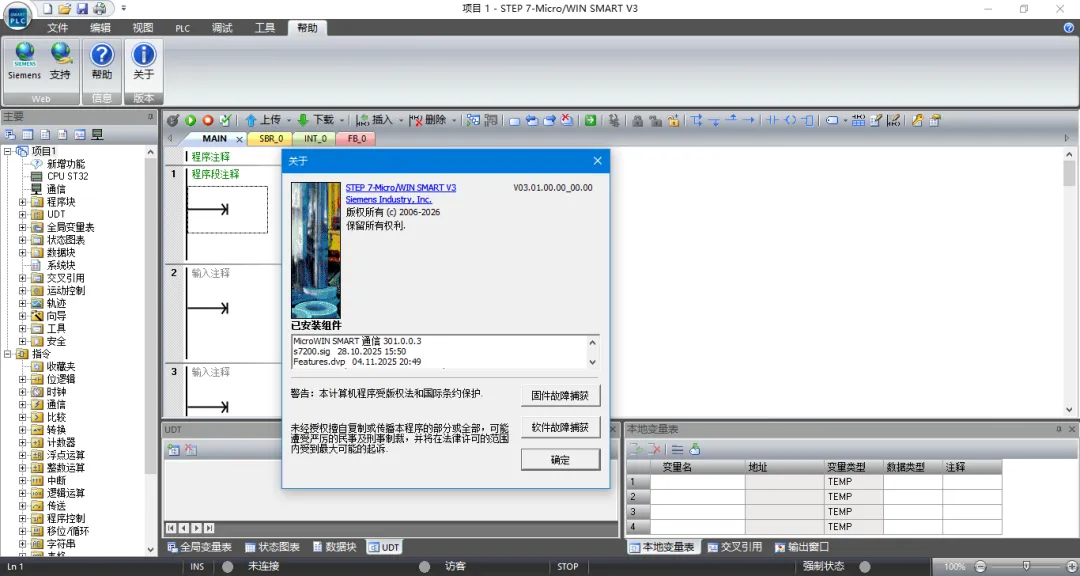Click delete row icon in local variable table

point(654,450)
